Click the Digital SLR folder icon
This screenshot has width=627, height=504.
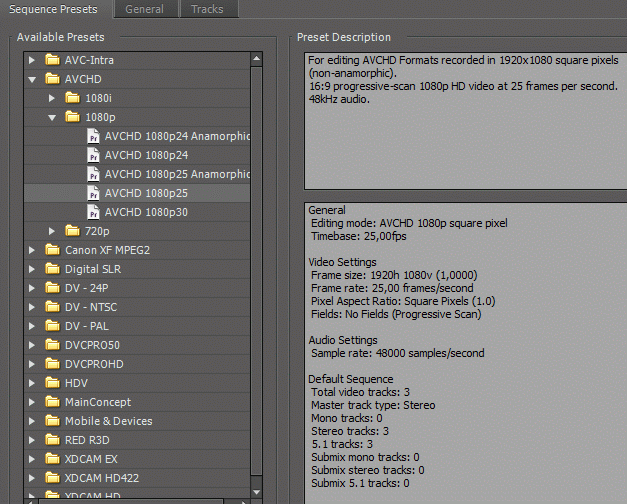coord(52,269)
